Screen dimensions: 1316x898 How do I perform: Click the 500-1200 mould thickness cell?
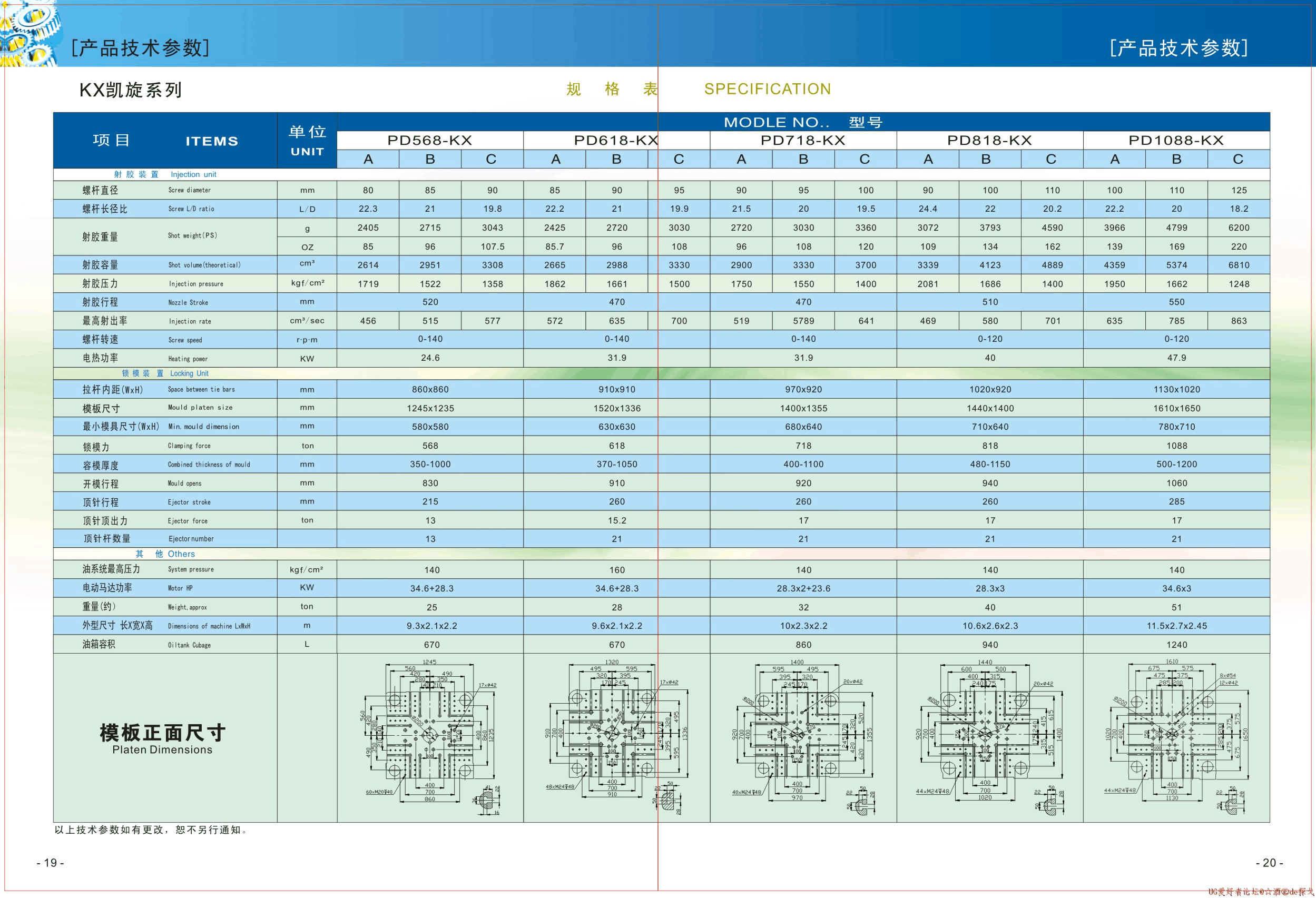pos(1177,465)
